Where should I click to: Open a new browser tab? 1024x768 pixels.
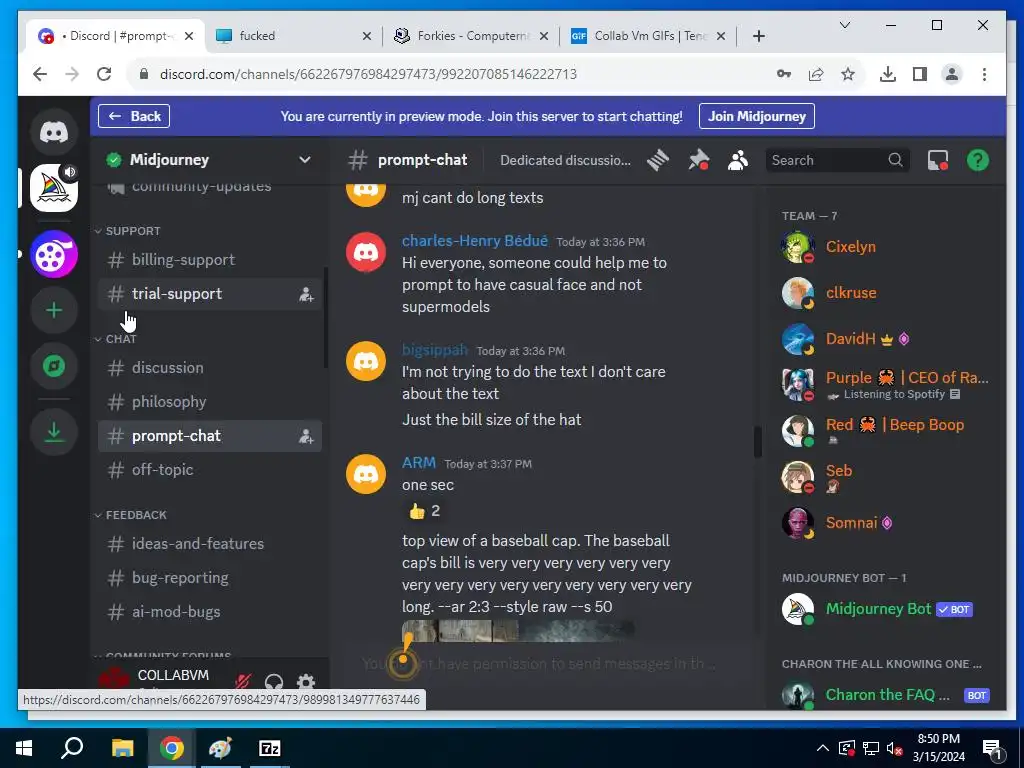tap(758, 36)
